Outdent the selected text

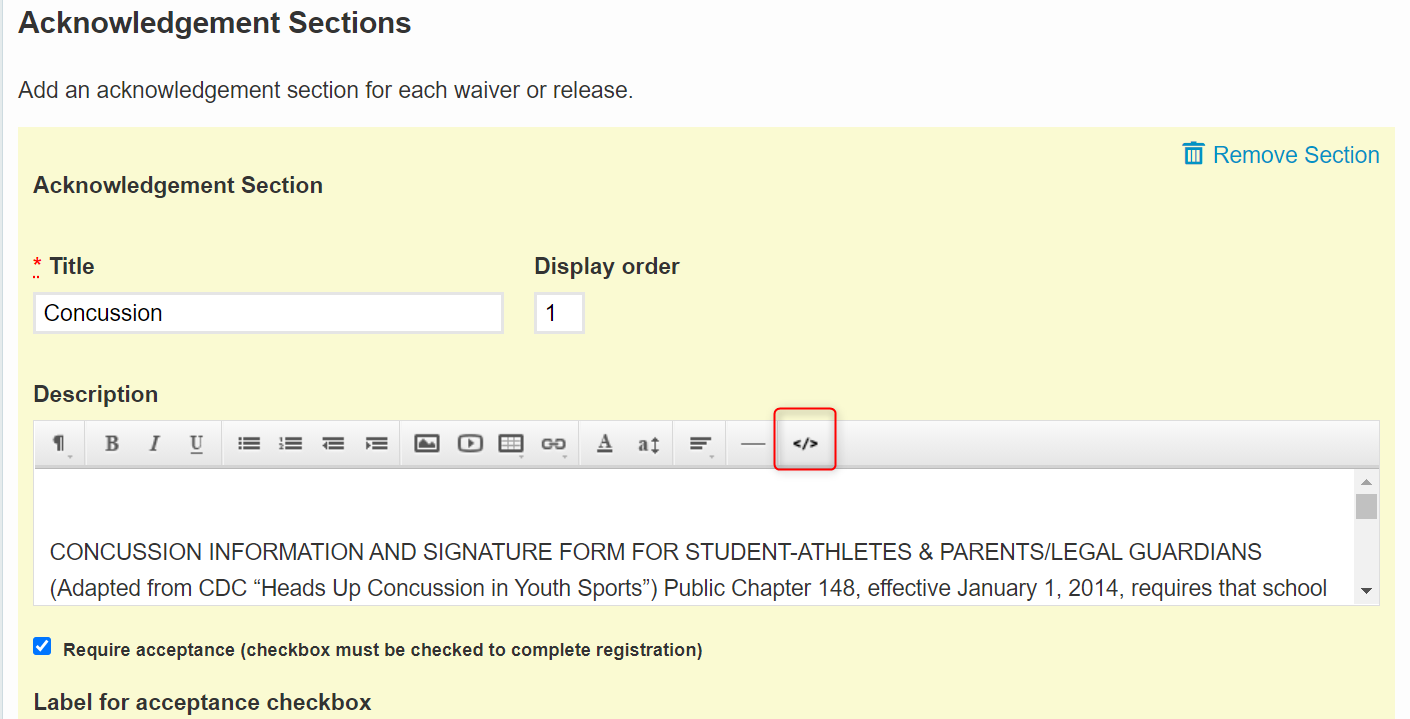coord(333,444)
